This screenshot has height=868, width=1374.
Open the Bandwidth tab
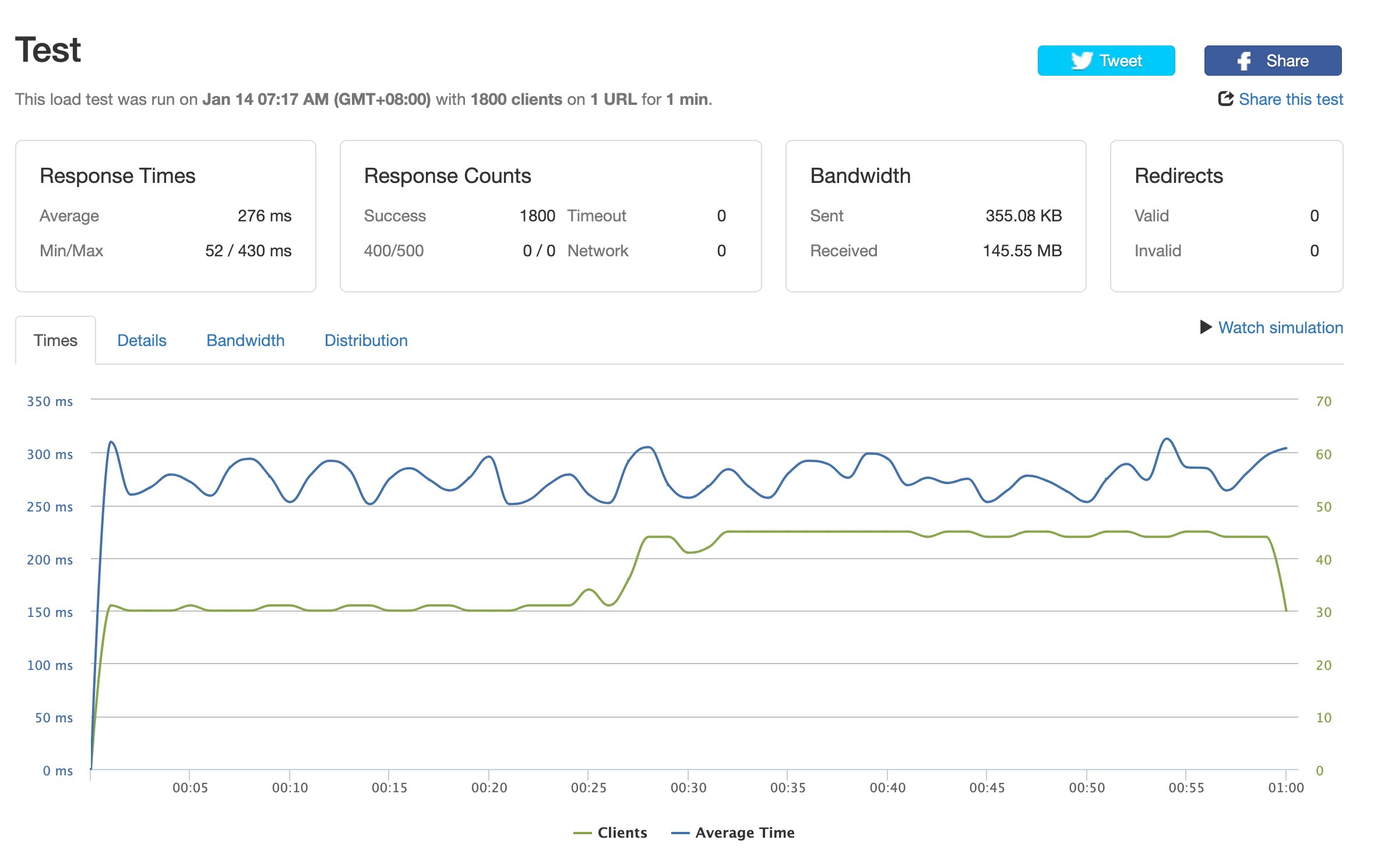[245, 340]
